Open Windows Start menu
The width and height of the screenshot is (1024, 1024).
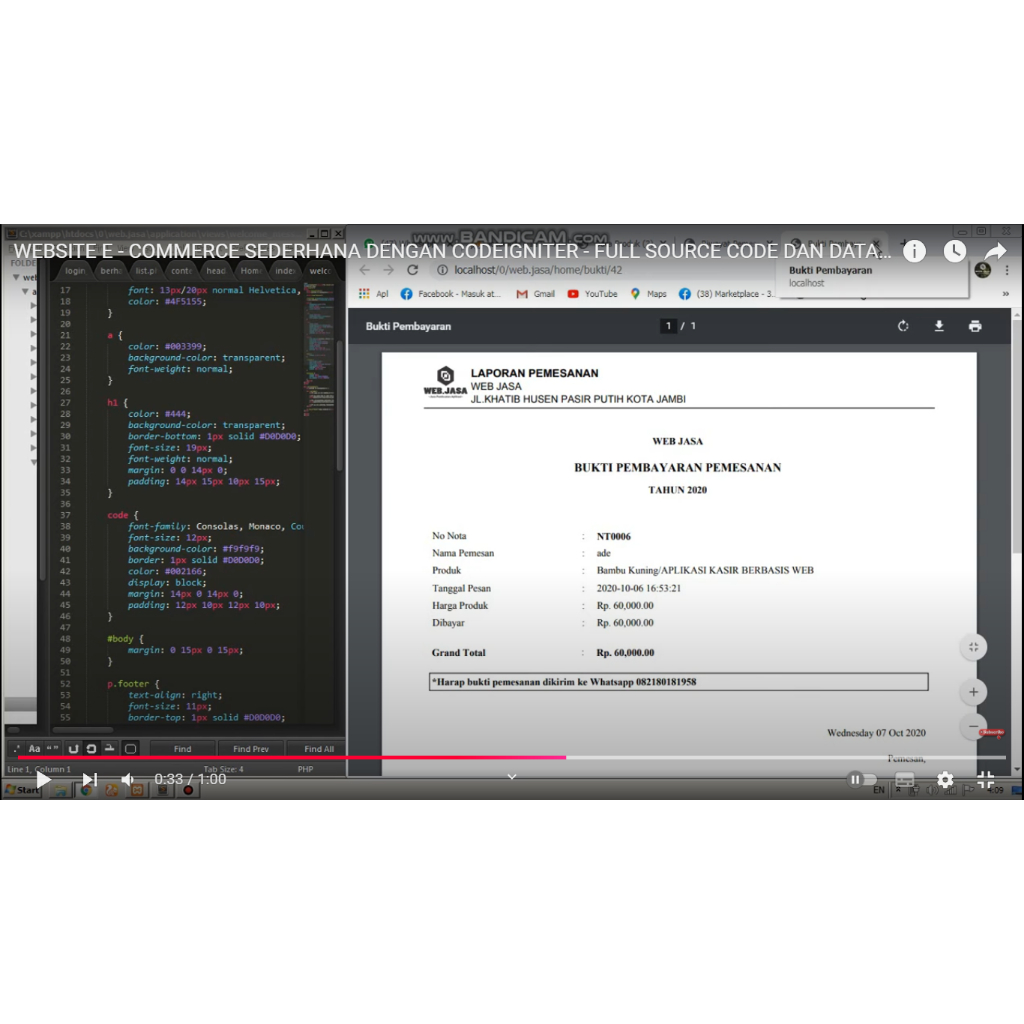[22, 790]
